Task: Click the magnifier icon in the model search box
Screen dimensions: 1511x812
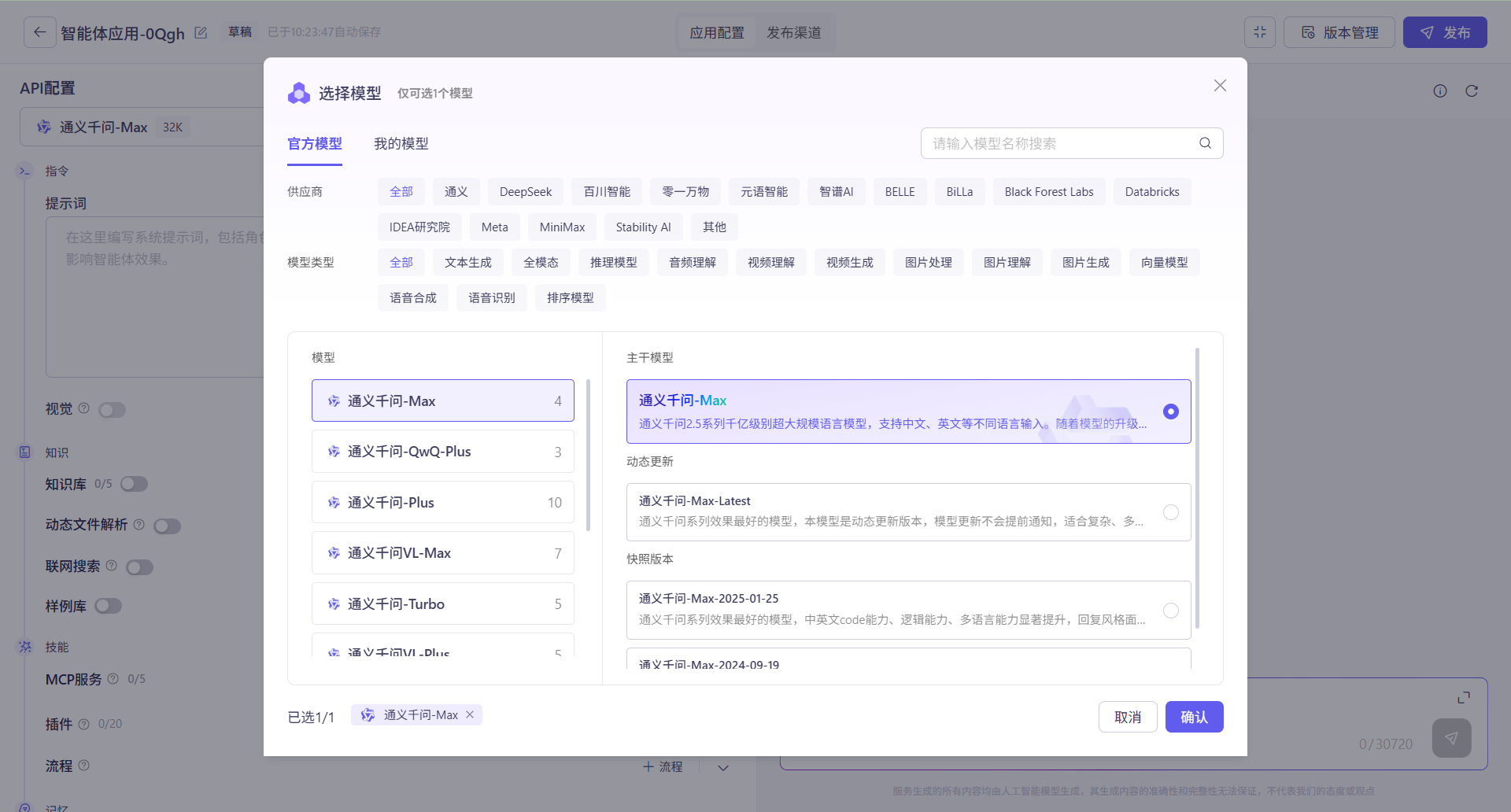Action: click(1205, 143)
